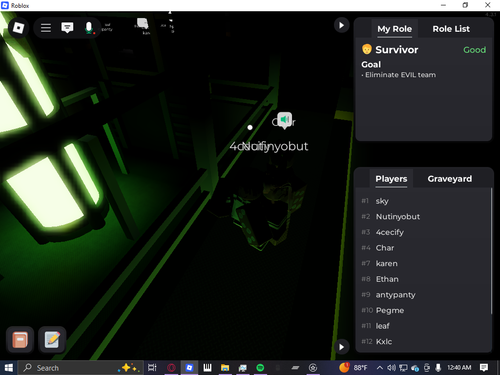Switch to the Role List tab
Screen dimensions: 500x375
click(451, 29)
